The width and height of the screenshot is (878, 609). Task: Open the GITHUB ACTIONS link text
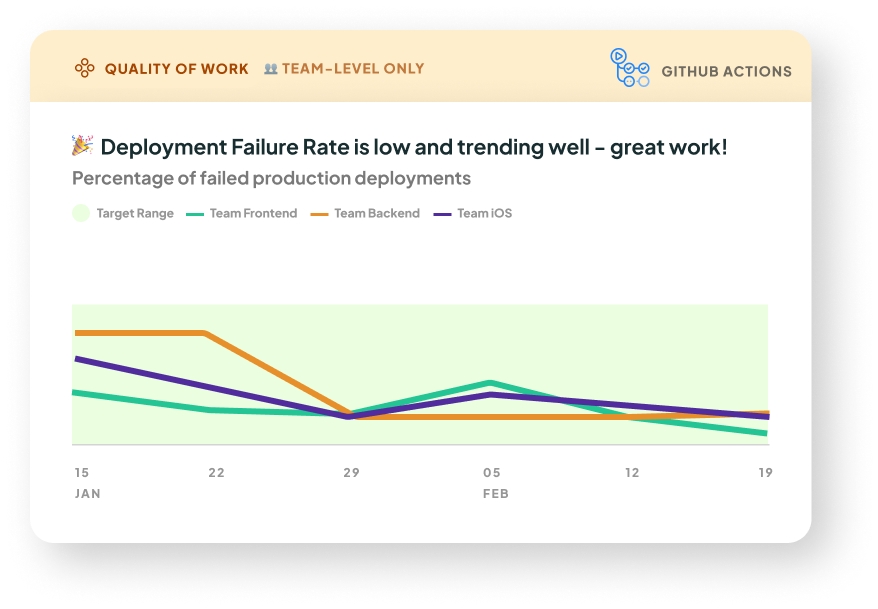pos(726,72)
